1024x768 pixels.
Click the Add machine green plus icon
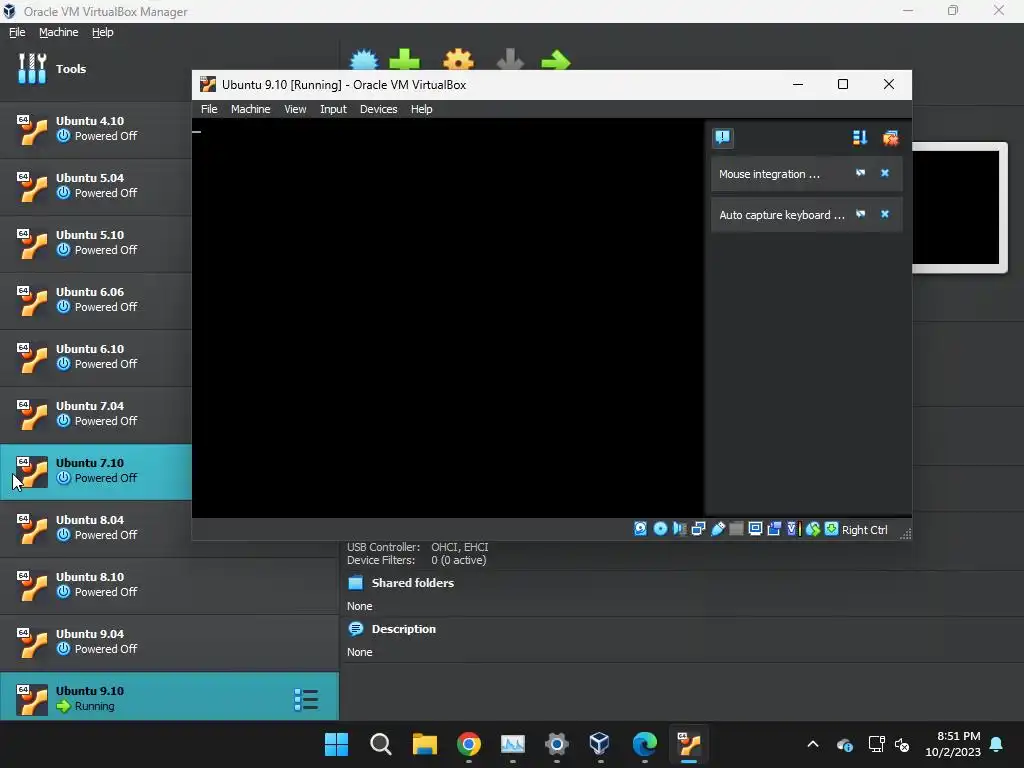pos(404,59)
